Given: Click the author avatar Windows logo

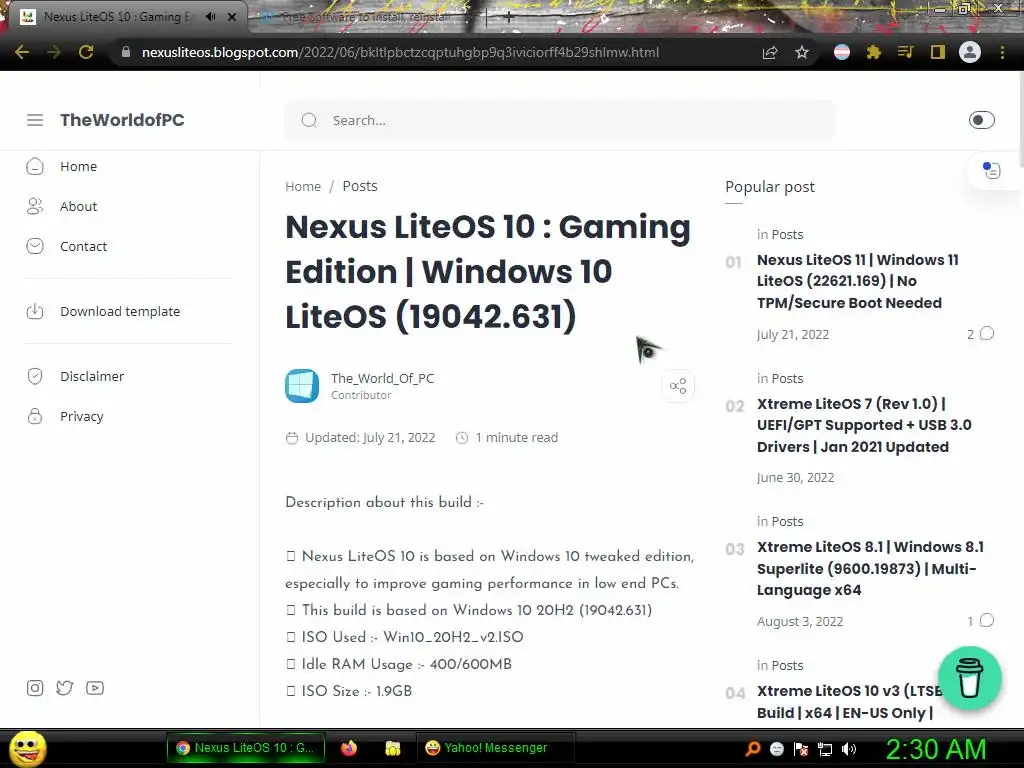Looking at the screenshot, I should 302,386.
